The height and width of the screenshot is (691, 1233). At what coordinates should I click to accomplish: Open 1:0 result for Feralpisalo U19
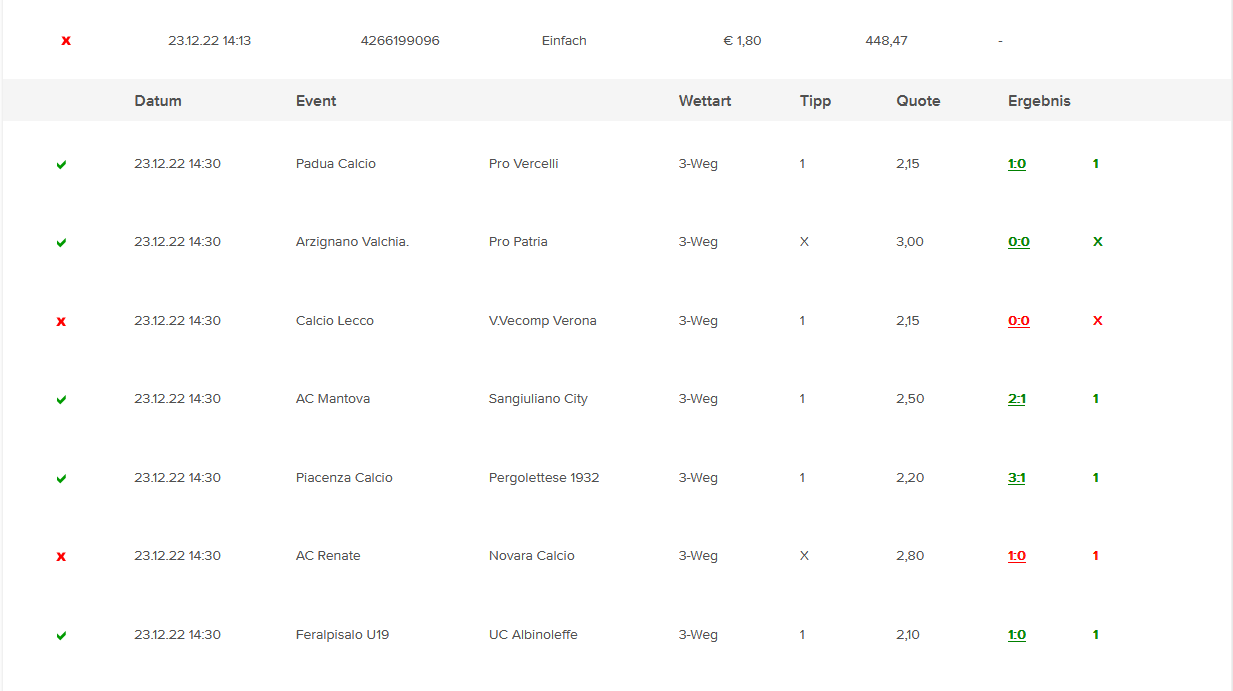1017,635
